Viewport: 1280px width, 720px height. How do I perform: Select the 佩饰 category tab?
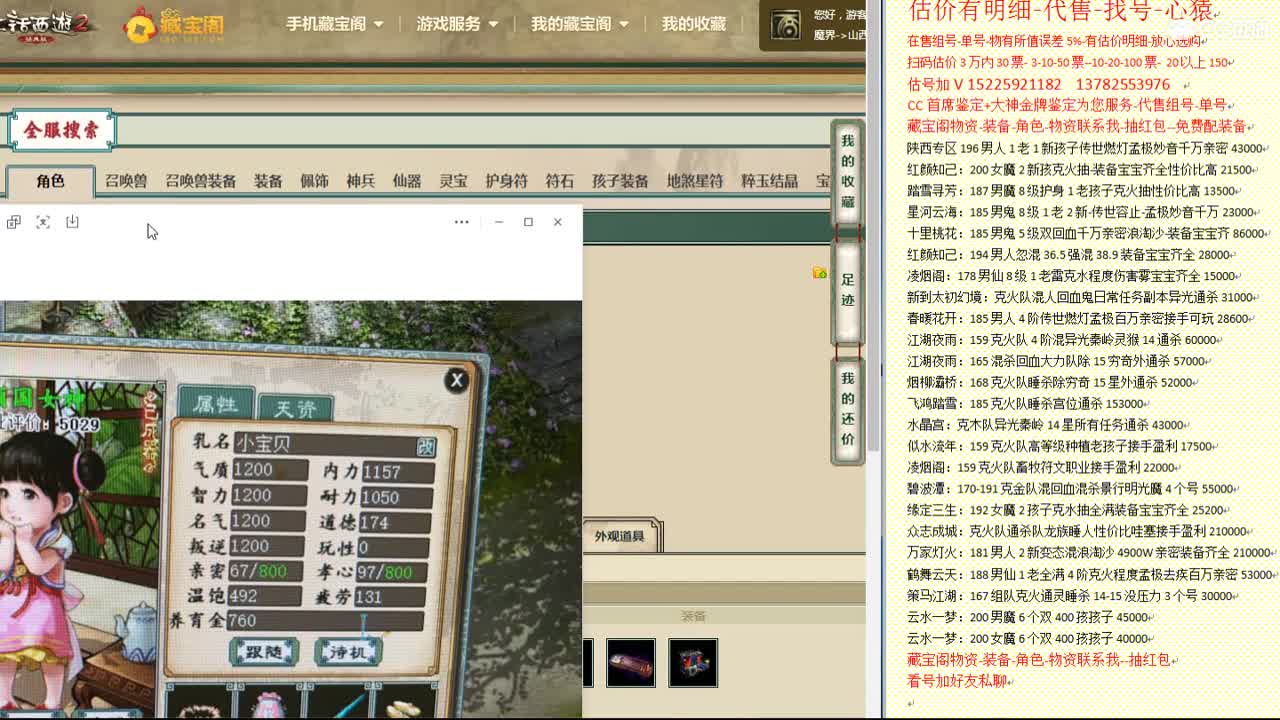pyautogui.click(x=314, y=181)
